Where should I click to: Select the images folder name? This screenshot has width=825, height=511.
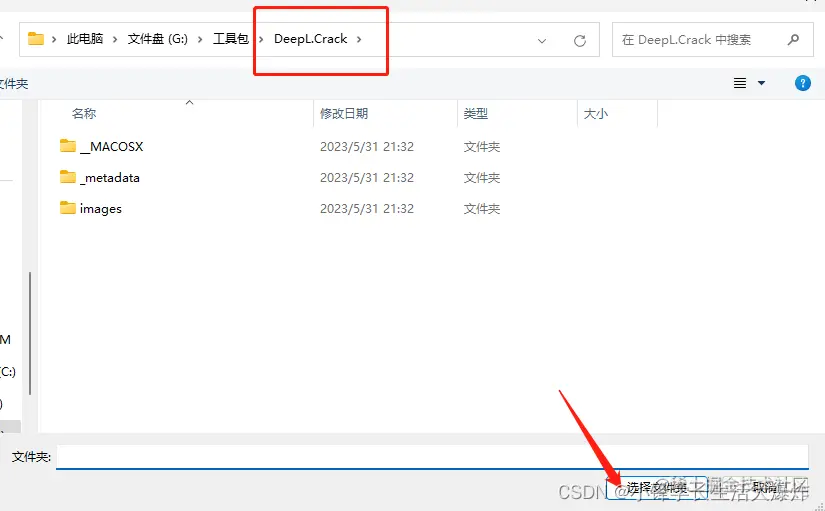click(100, 209)
